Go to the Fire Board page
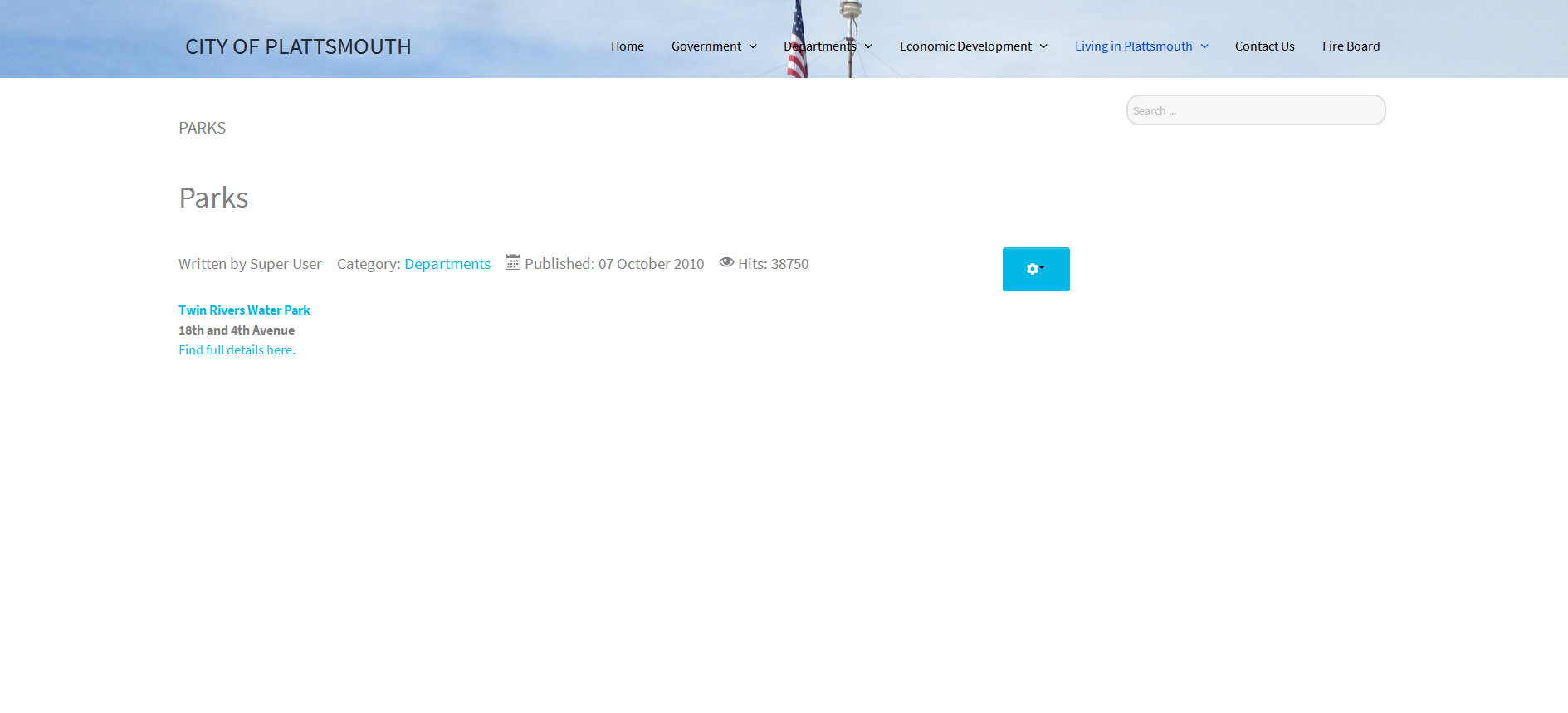The height and width of the screenshot is (713, 1568). click(1351, 46)
